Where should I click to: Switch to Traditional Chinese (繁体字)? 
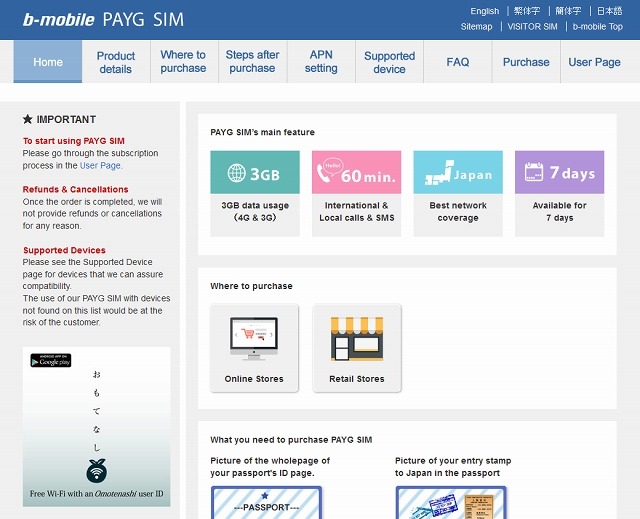(527, 11)
